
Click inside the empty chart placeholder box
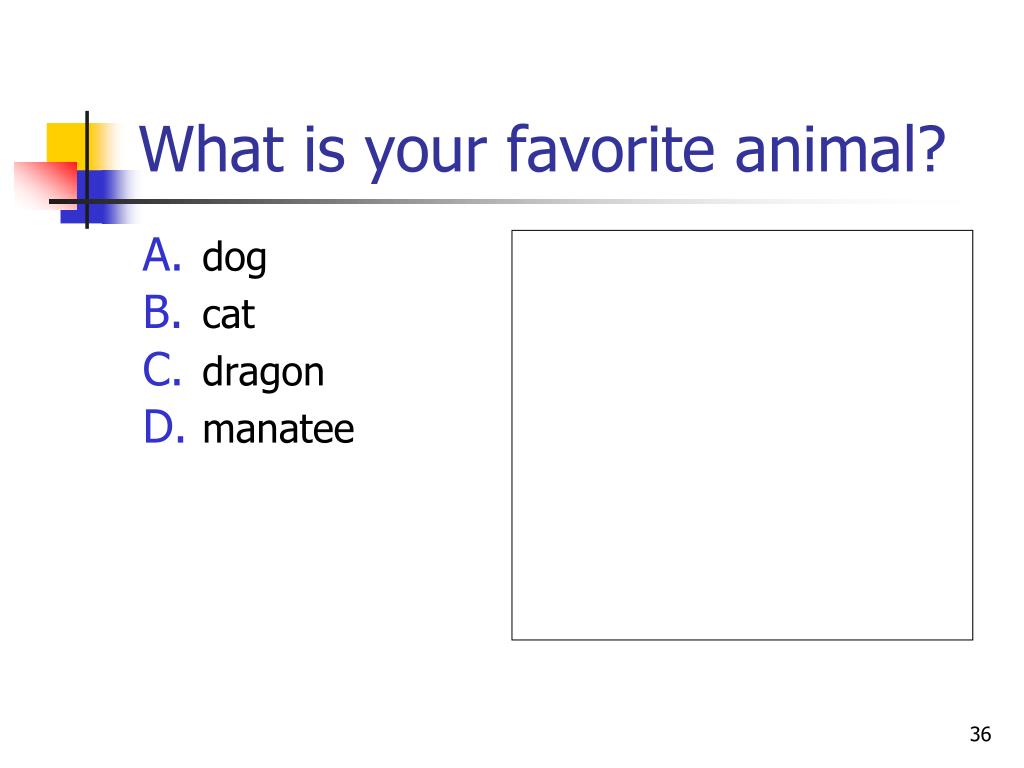[x=742, y=435]
